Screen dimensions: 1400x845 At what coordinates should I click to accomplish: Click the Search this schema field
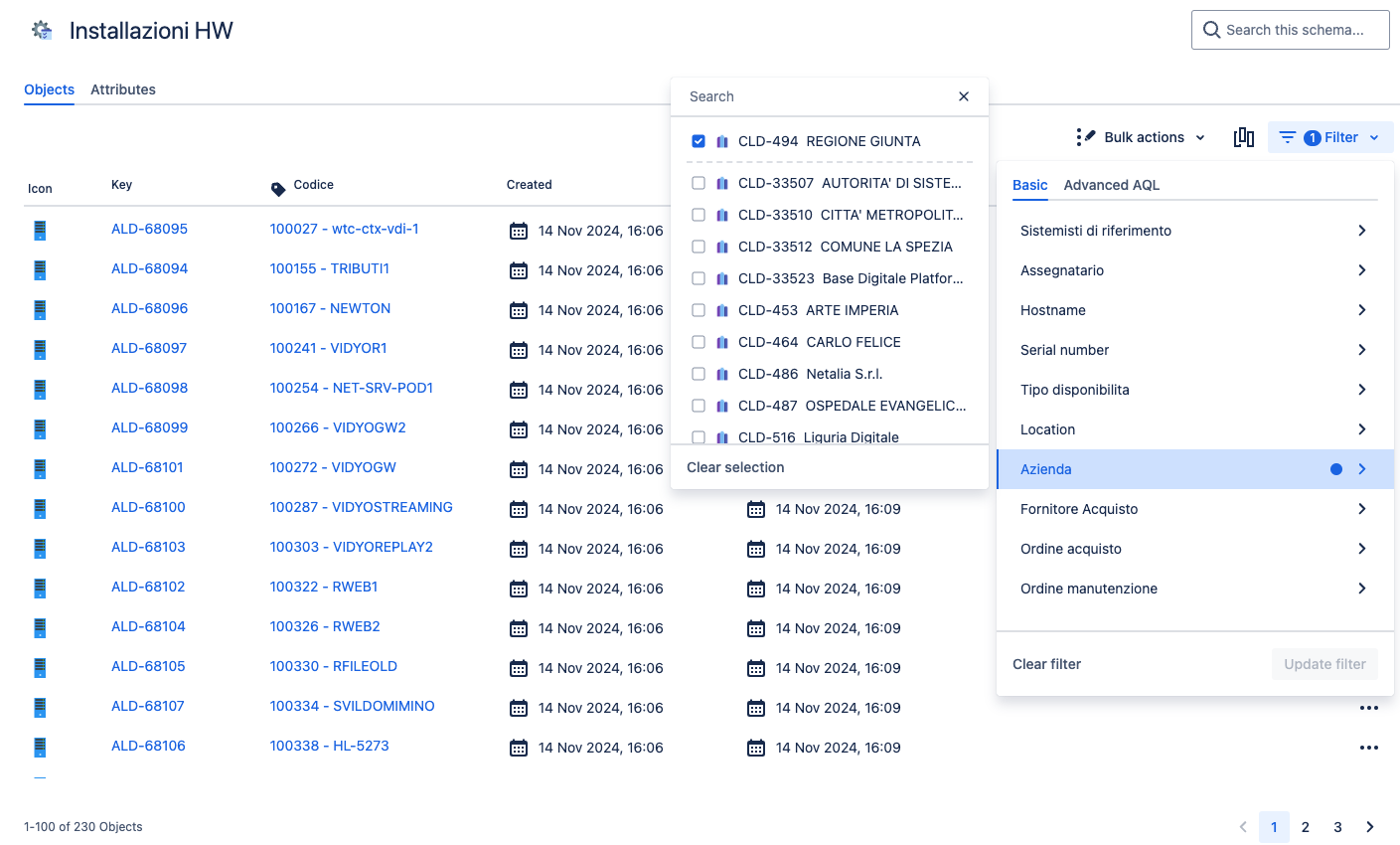(1291, 30)
